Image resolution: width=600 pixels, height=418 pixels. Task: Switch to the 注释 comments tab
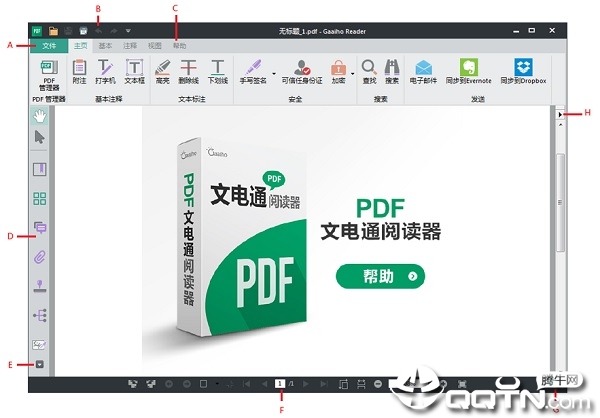[x=130, y=46]
